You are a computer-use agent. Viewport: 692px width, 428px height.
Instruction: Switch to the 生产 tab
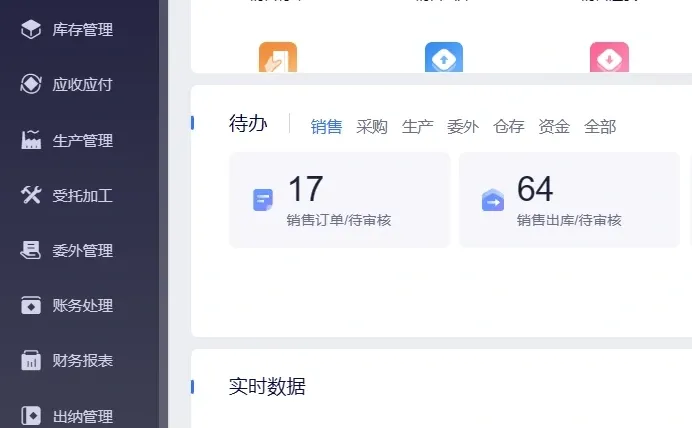(x=417, y=127)
